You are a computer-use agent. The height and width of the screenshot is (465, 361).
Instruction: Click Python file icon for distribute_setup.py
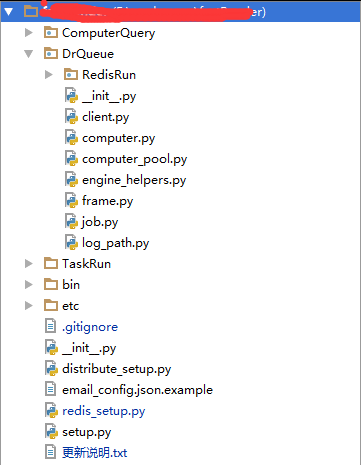point(51,369)
